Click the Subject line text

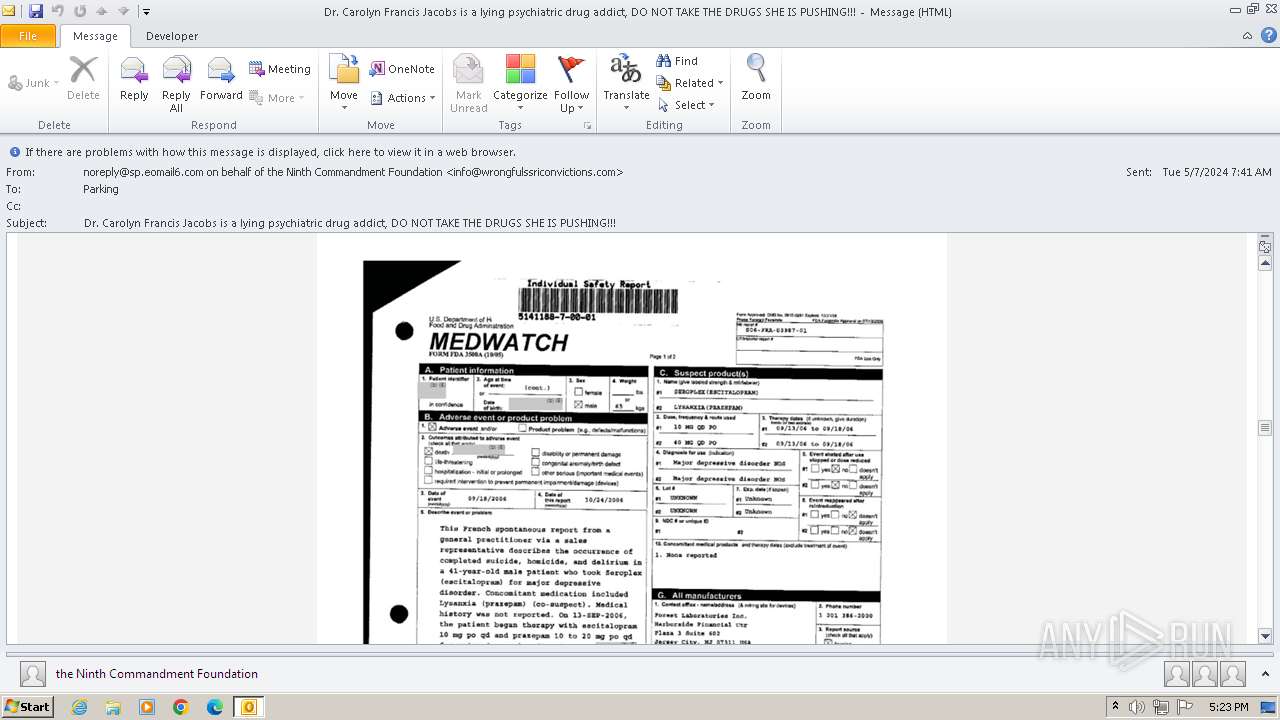[x=350, y=223]
